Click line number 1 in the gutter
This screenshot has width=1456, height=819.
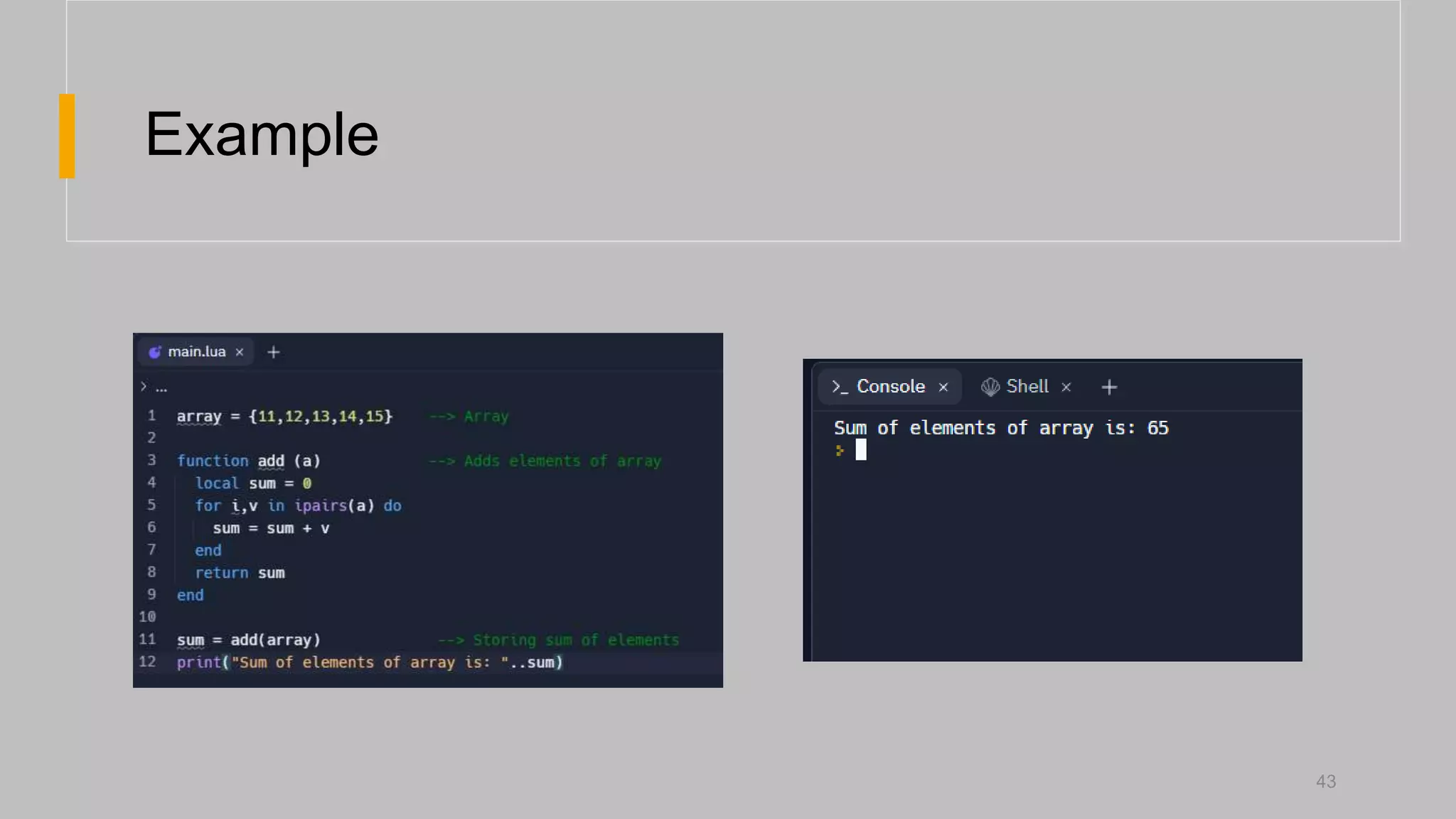(151, 416)
